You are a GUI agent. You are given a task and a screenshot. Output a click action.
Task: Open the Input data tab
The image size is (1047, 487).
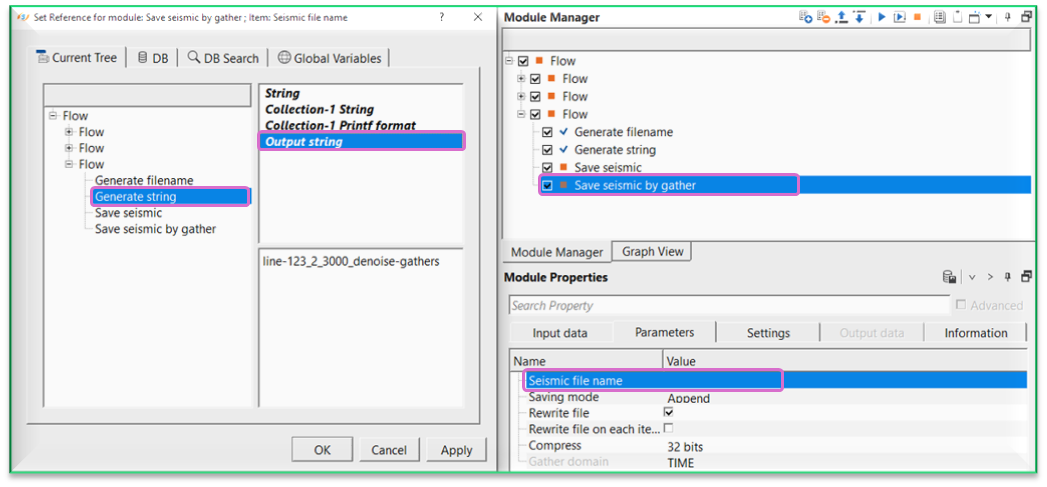pos(560,333)
